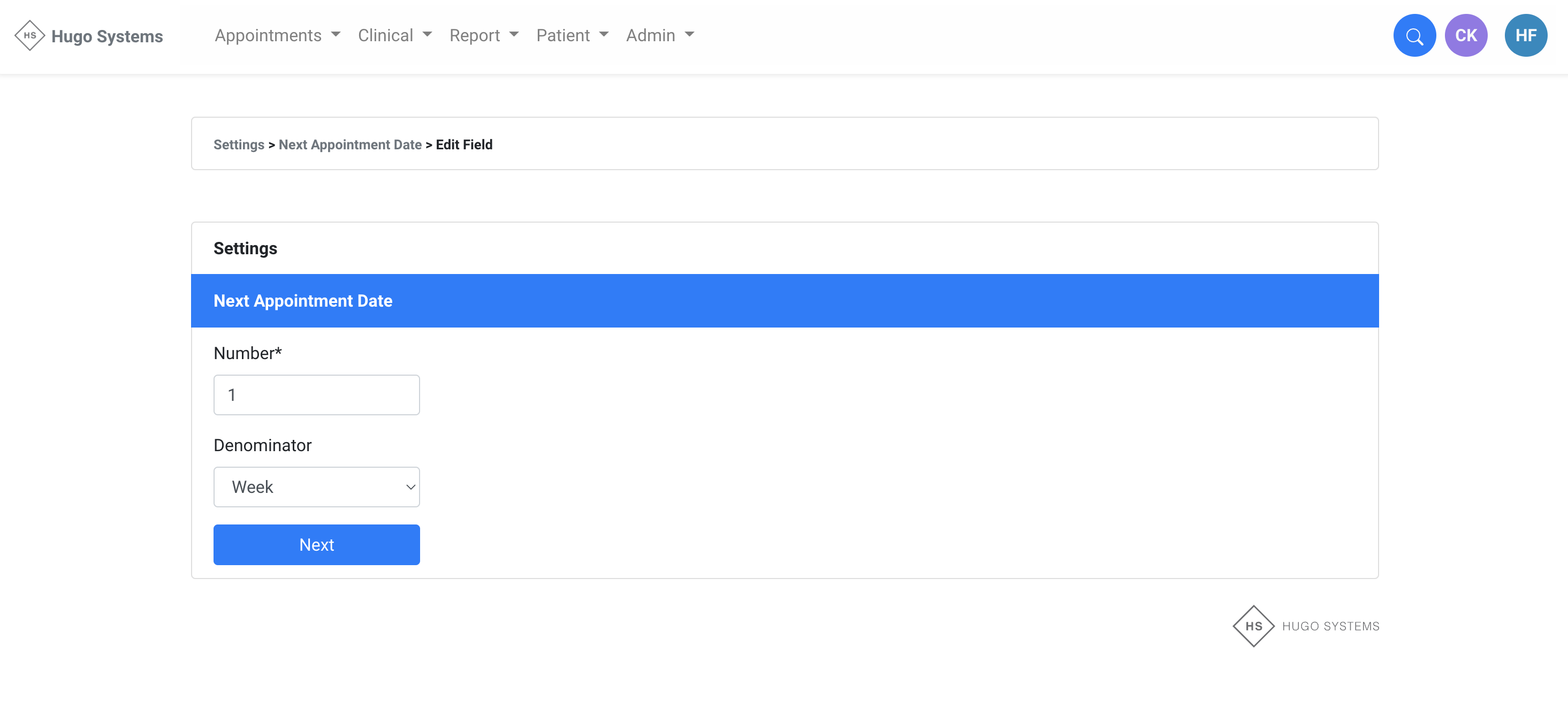Go to Settings via breadcrumb
This screenshot has width=1568, height=715.
239,145
